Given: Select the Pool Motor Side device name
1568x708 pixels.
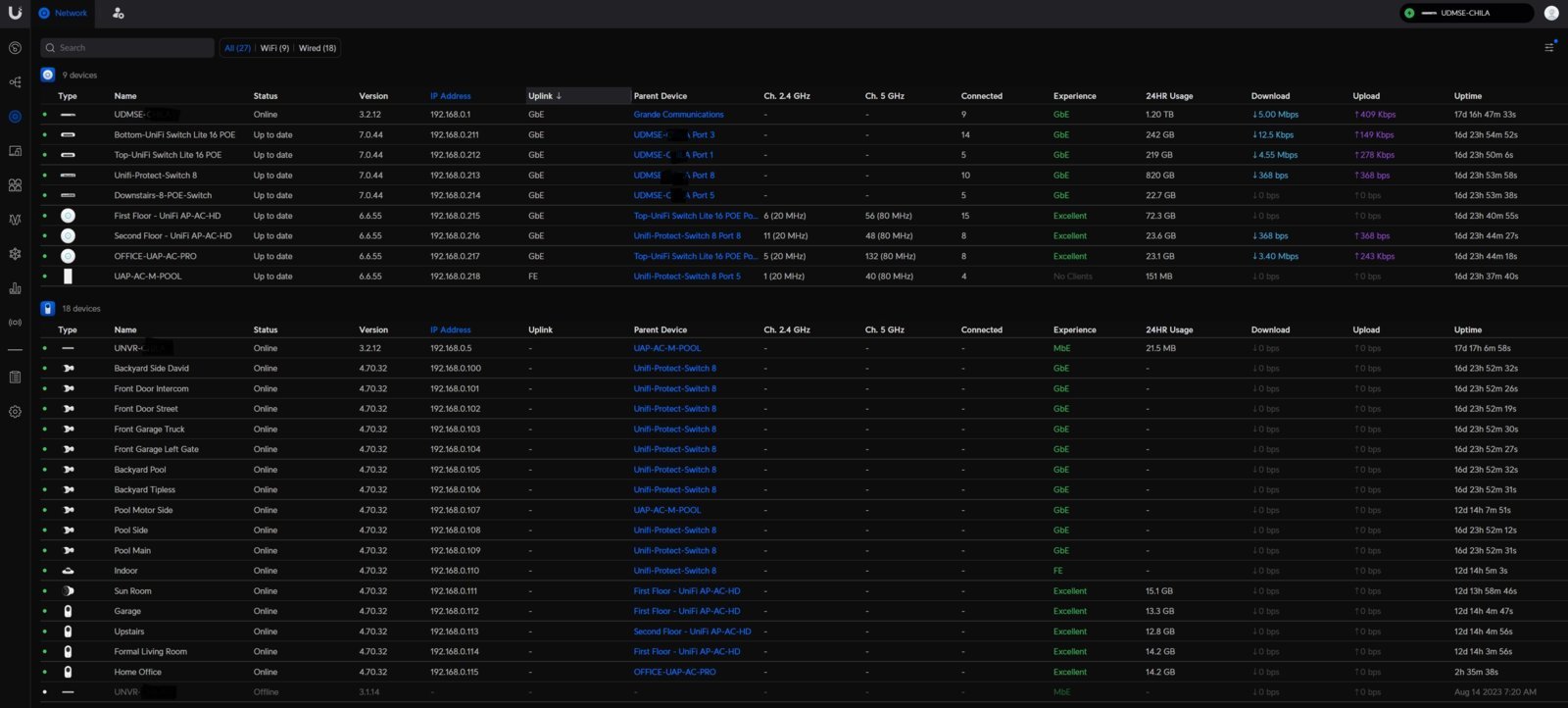Looking at the screenshot, I should pos(143,510).
